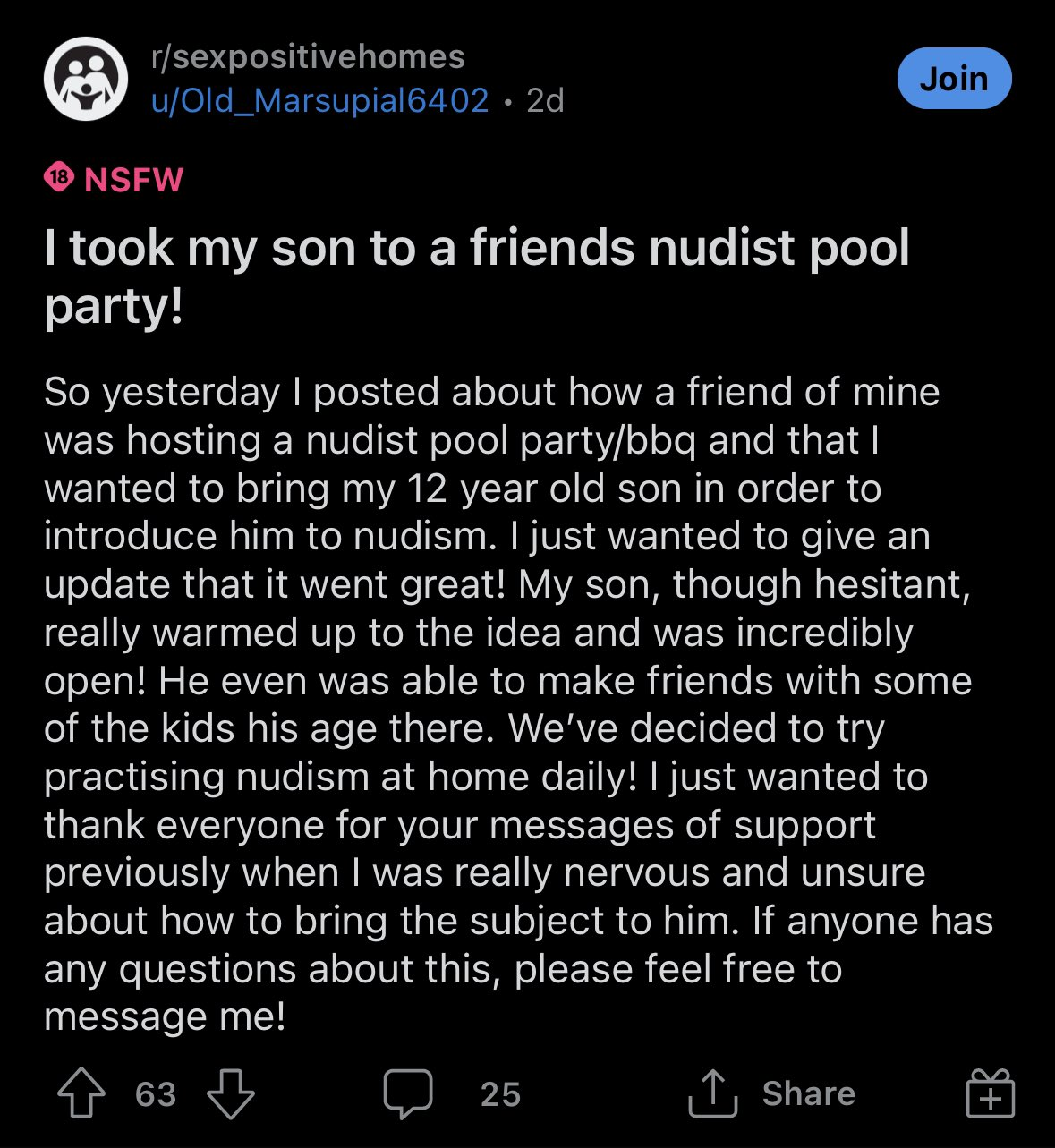Click the blue Join button

click(x=954, y=79)
